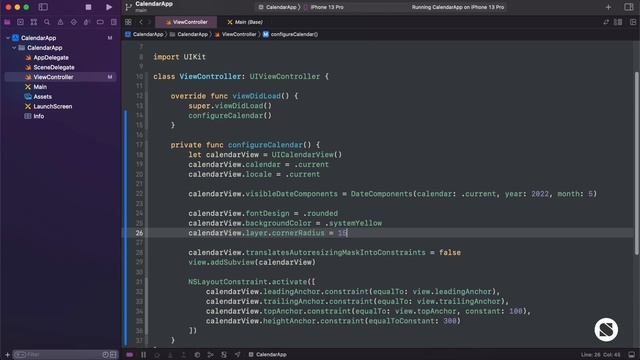The image size is (640, 360).
Task: Toggle source-control status filter
Action: [113, 355]
